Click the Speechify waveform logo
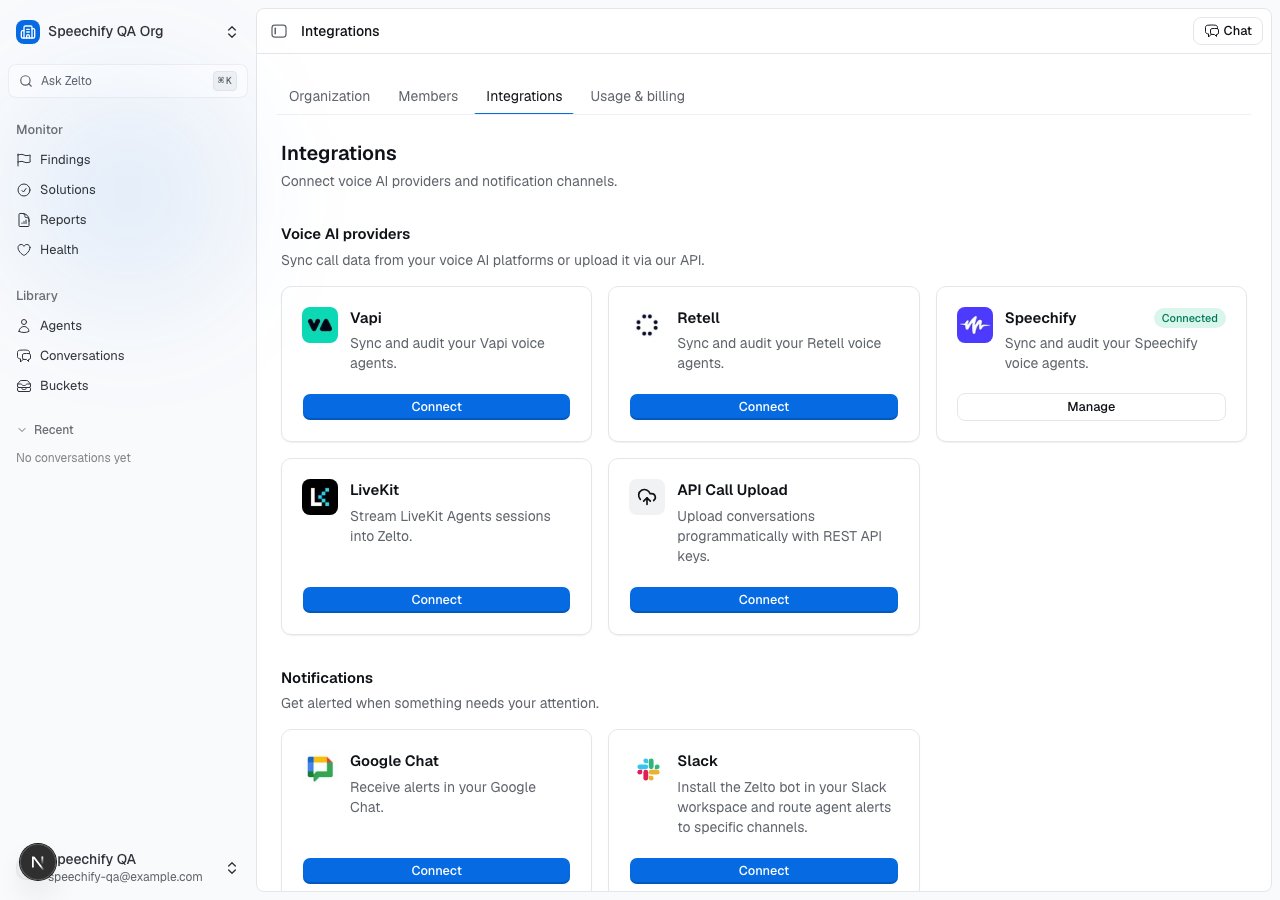 pyautogui.click(x=975, y=325)
